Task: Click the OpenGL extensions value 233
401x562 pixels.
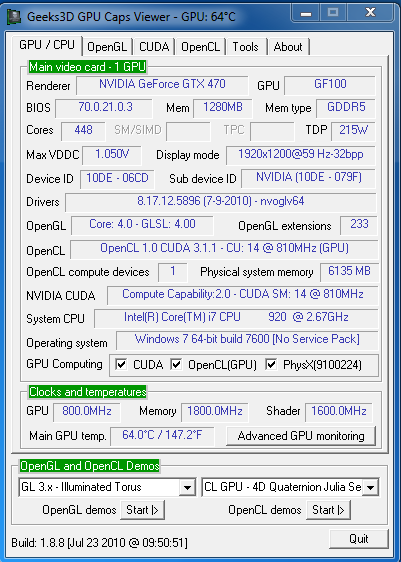Action: tap(359, 225)
